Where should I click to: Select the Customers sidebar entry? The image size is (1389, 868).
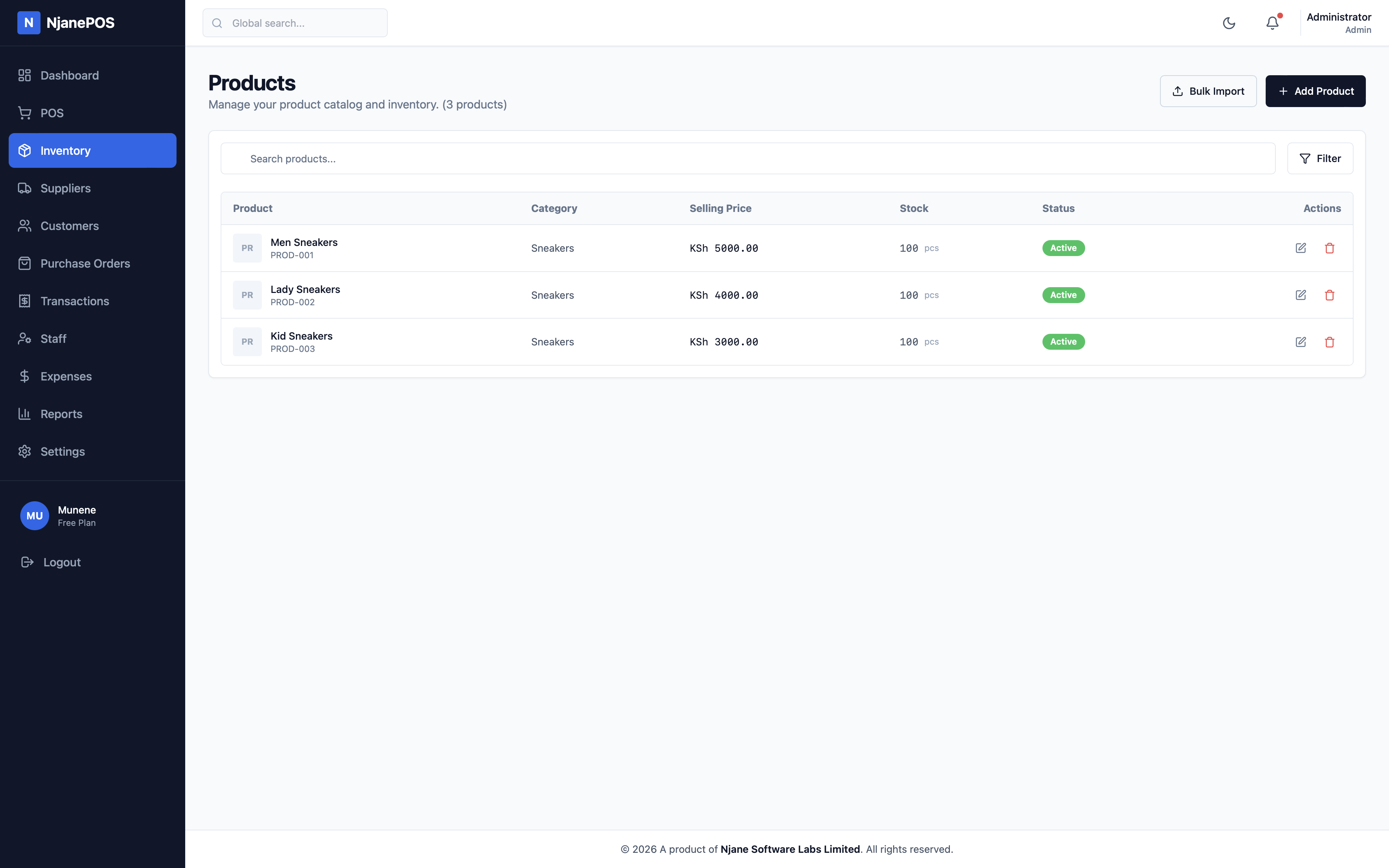69,226
